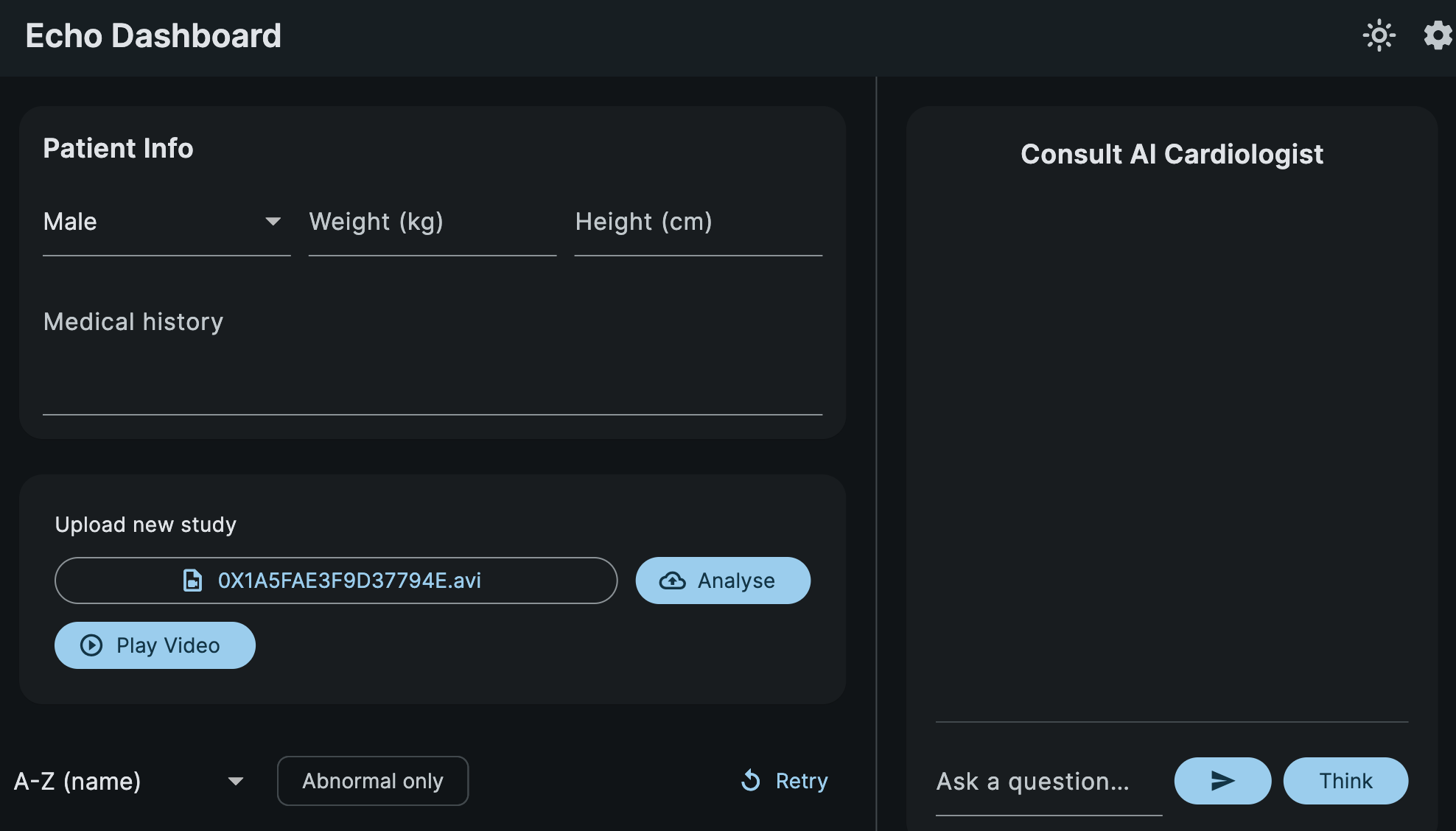1456x831 pixels.
Task: Click the cloud upload icon in Analyse
Action: (x=672, y=581)
